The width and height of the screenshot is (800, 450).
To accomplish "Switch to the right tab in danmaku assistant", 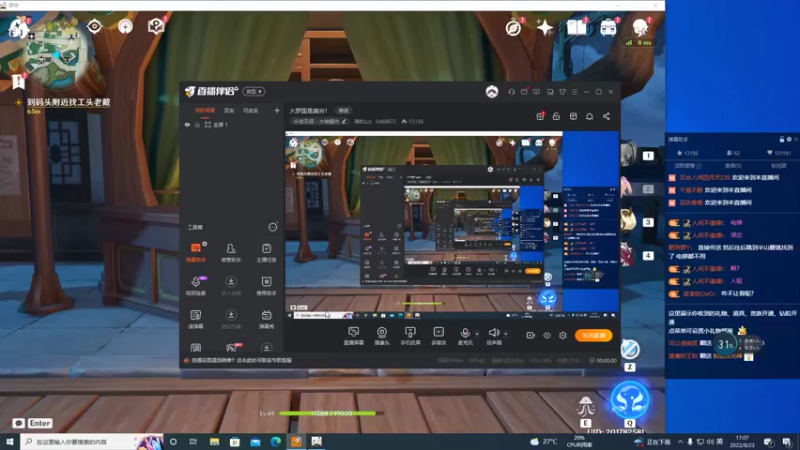I will 778,166.
